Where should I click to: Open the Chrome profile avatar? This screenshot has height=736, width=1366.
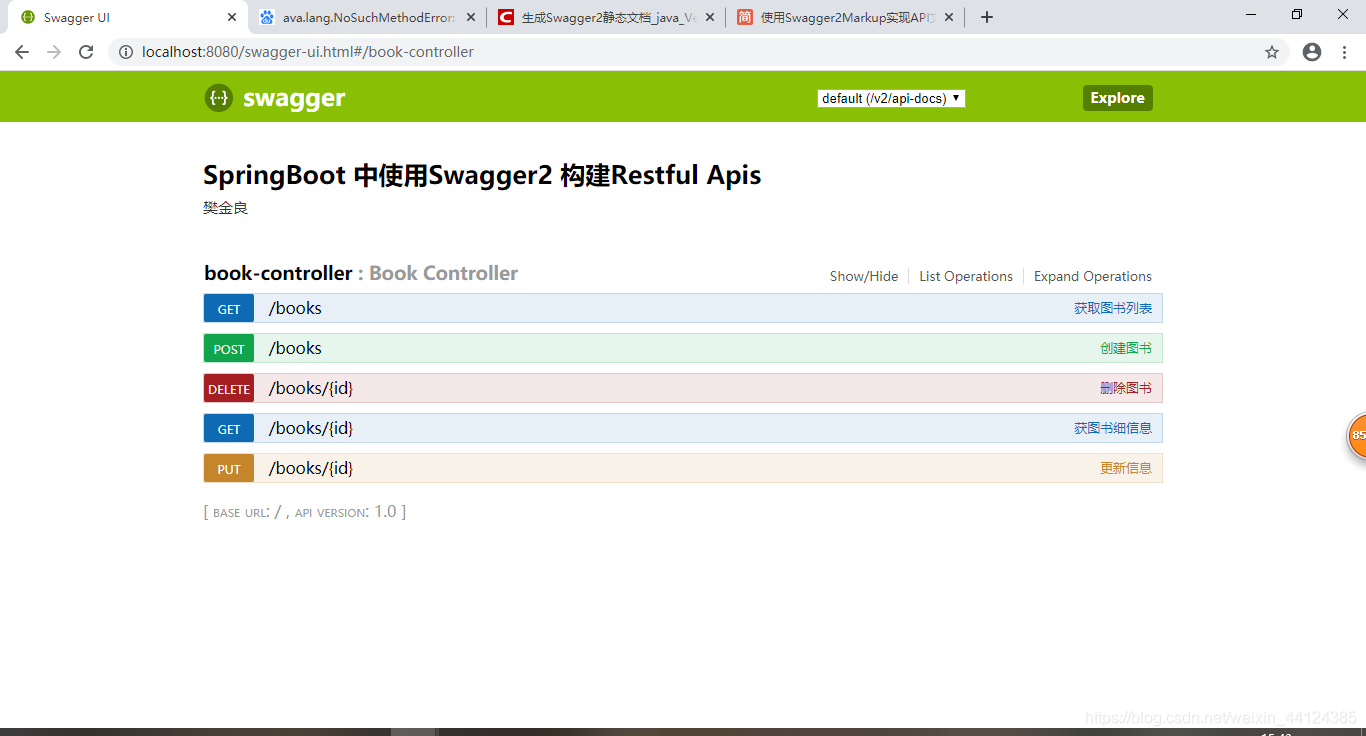(x=1312, y=52)
